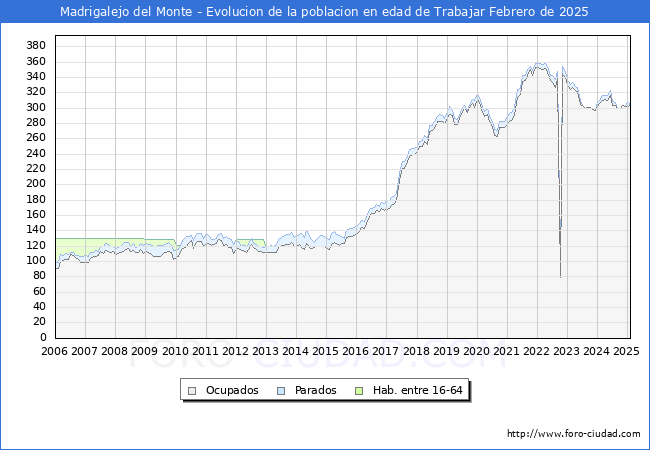Click the 2008 x-axis label
Viewport: 650px width, 450px height.
pyautogui.click(x=114, y=351)
